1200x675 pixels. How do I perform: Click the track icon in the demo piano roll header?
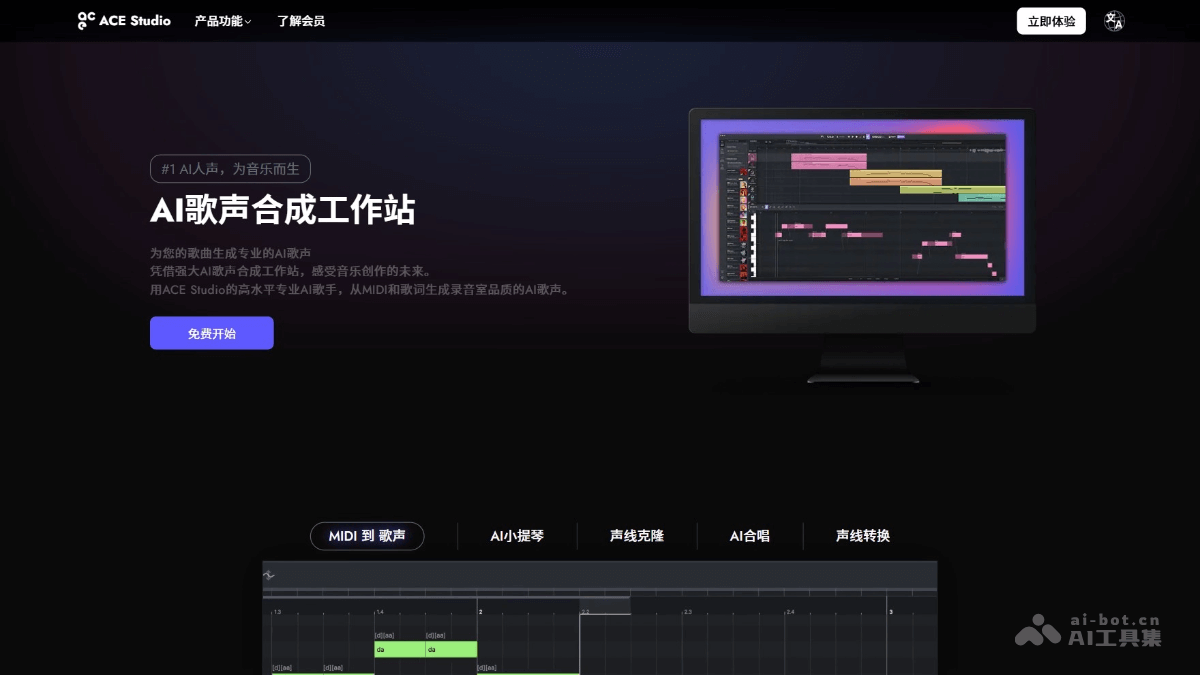[x=270, y=574]
